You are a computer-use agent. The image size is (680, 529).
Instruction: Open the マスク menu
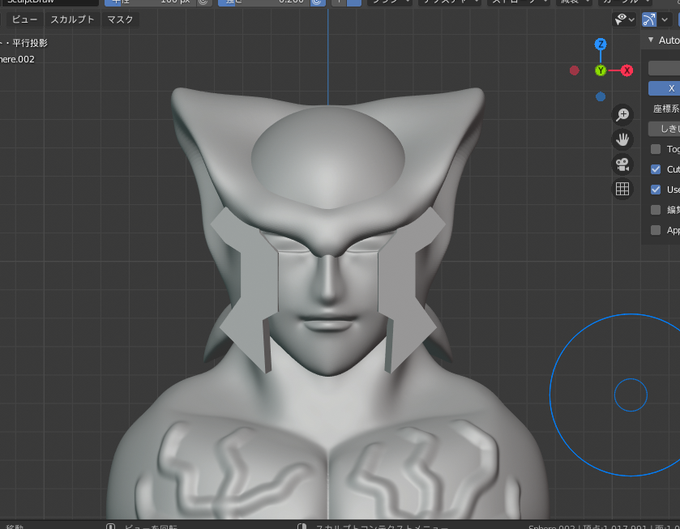click(120, 20)
